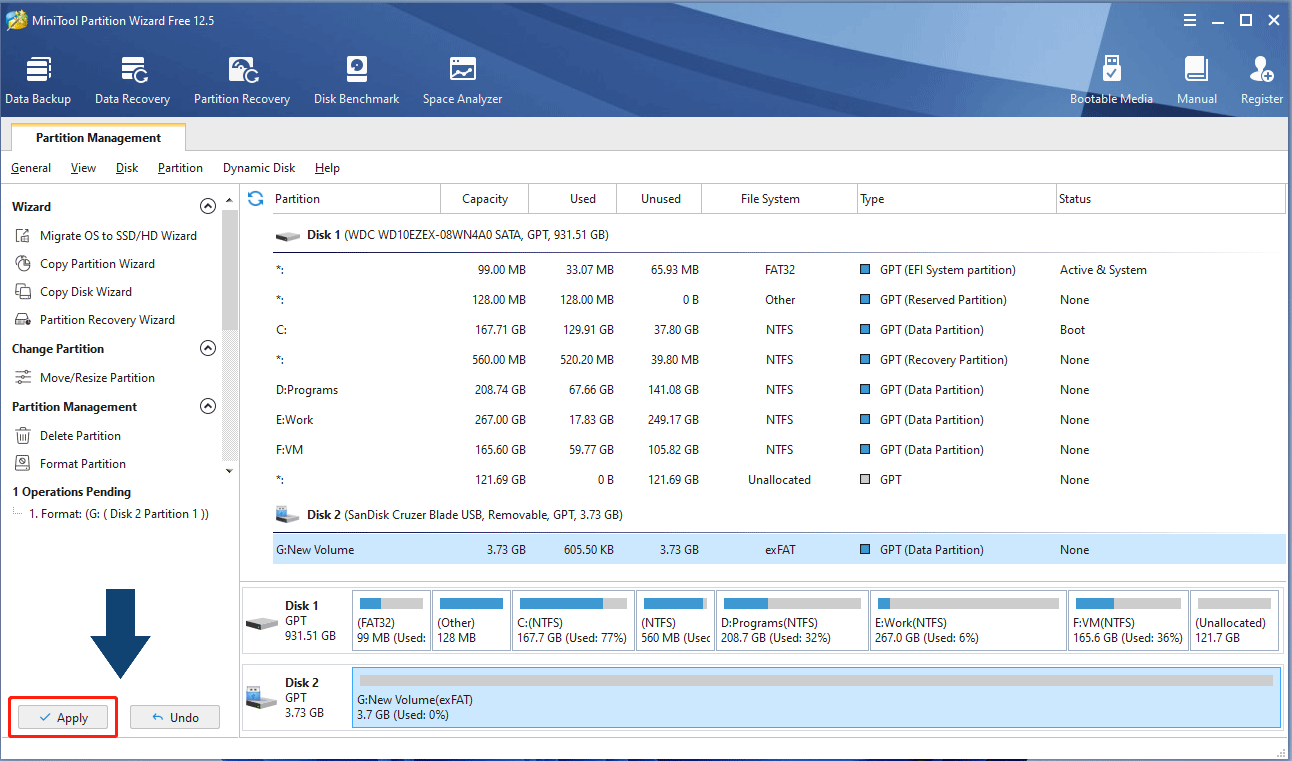The height and width of the screenshot is (761, 1292).
Task: Select (Other) 128 MB disk map block
Action: pyautogui.click(x=471, y=620)
